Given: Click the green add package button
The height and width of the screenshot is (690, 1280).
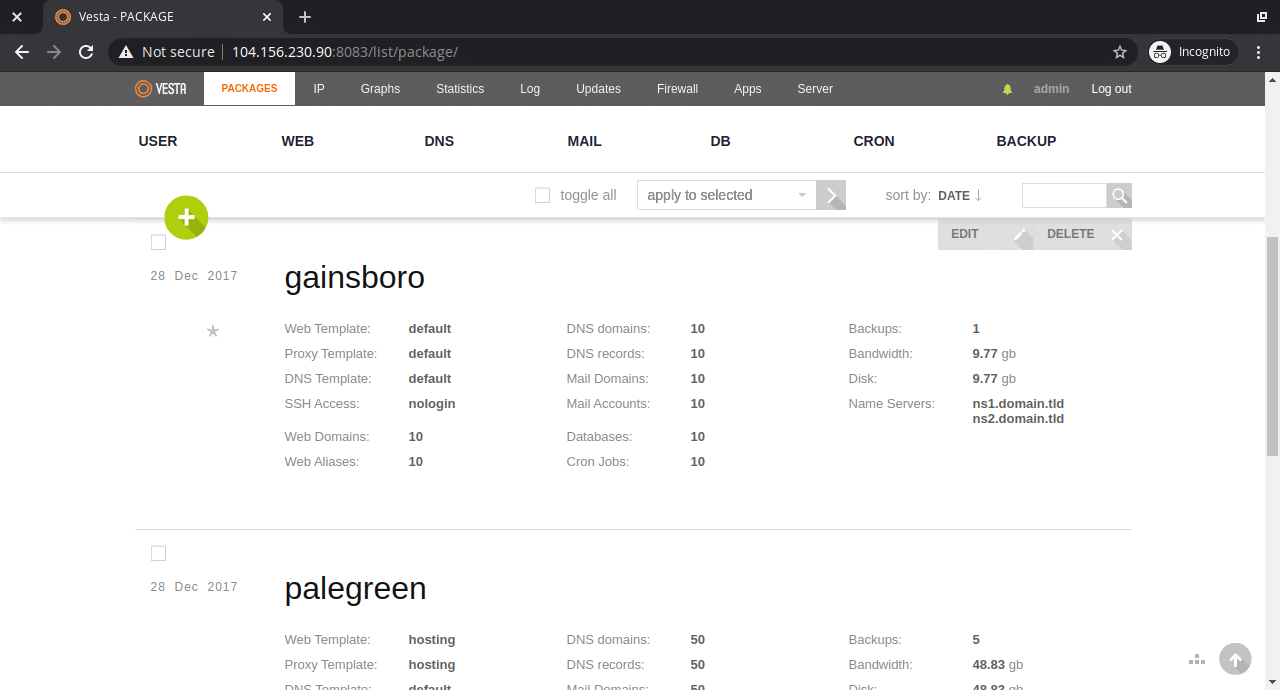Looking at the screenshot, I should [186, 217].
